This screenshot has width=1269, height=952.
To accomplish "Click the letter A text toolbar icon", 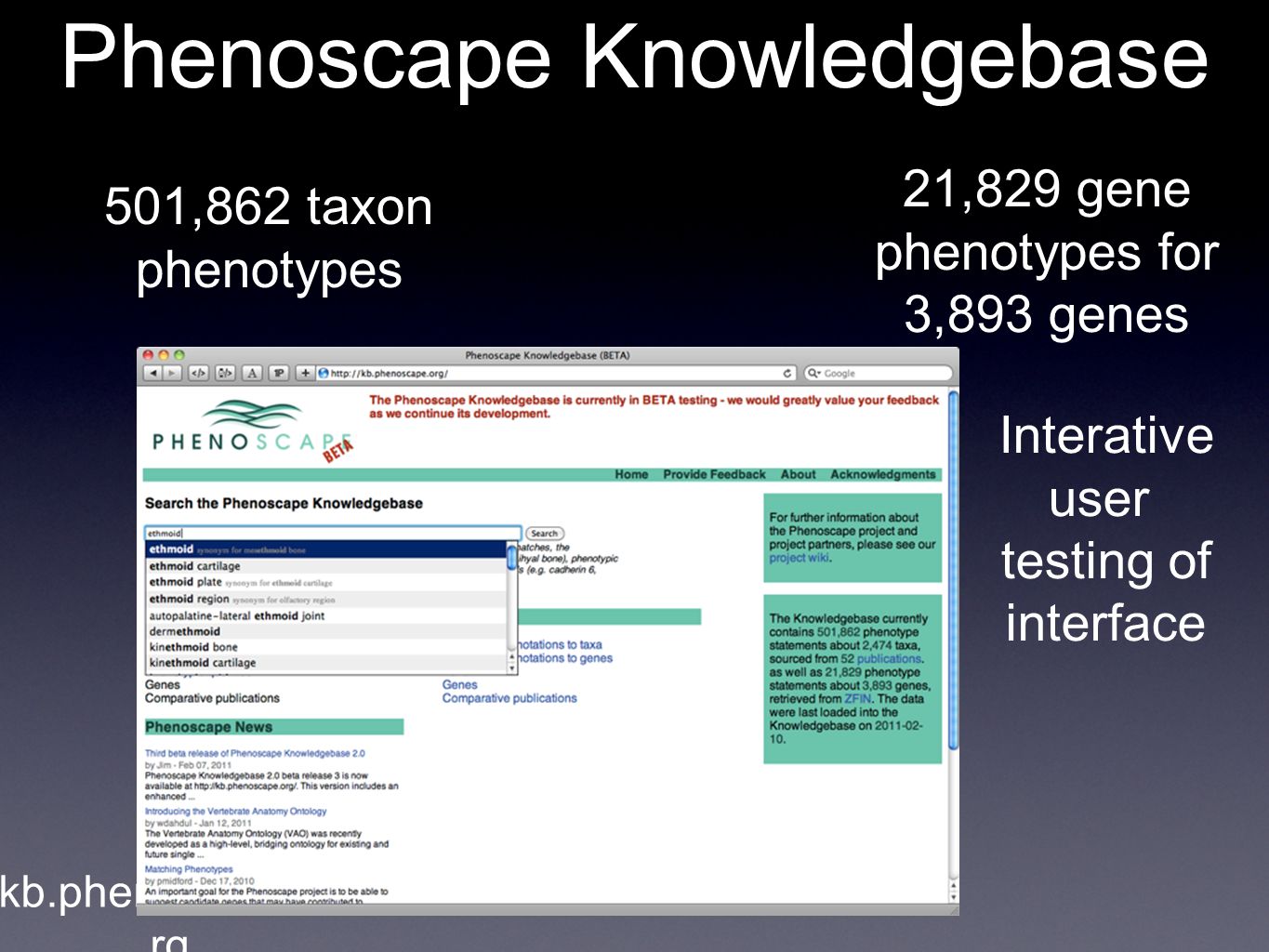I will click(x=252, y=373).
